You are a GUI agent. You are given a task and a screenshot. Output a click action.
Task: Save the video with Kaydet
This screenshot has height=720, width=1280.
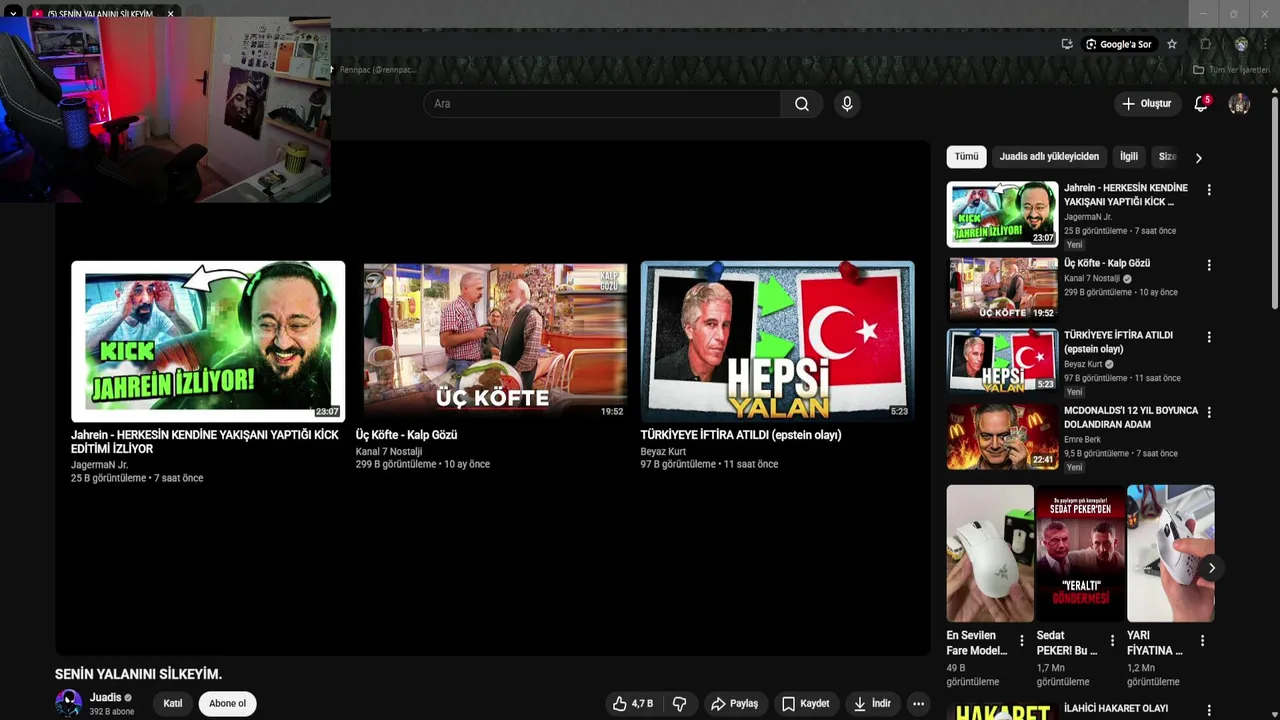click(x=805, y=704)
